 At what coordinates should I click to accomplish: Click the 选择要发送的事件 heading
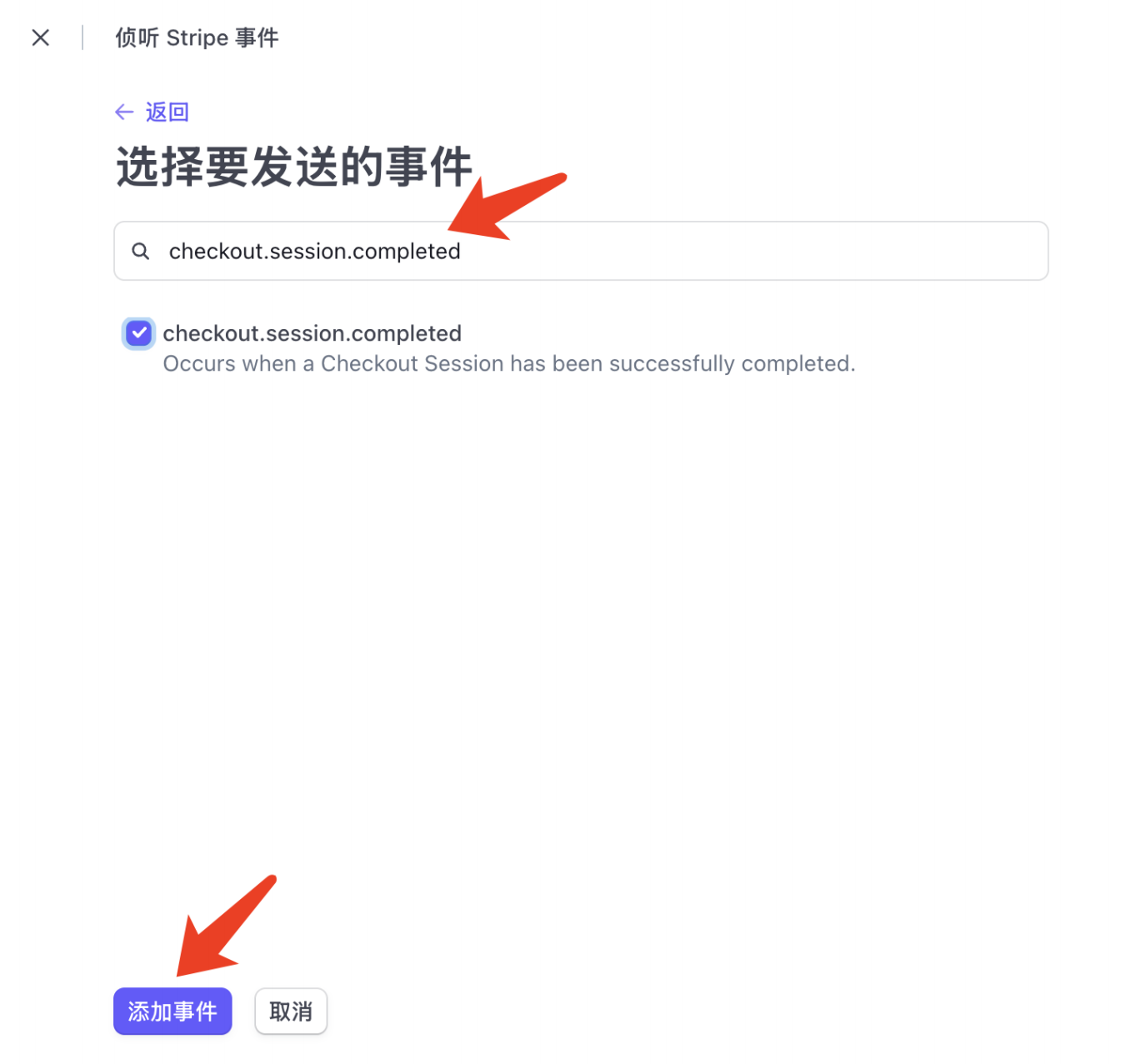click(294, 167)
